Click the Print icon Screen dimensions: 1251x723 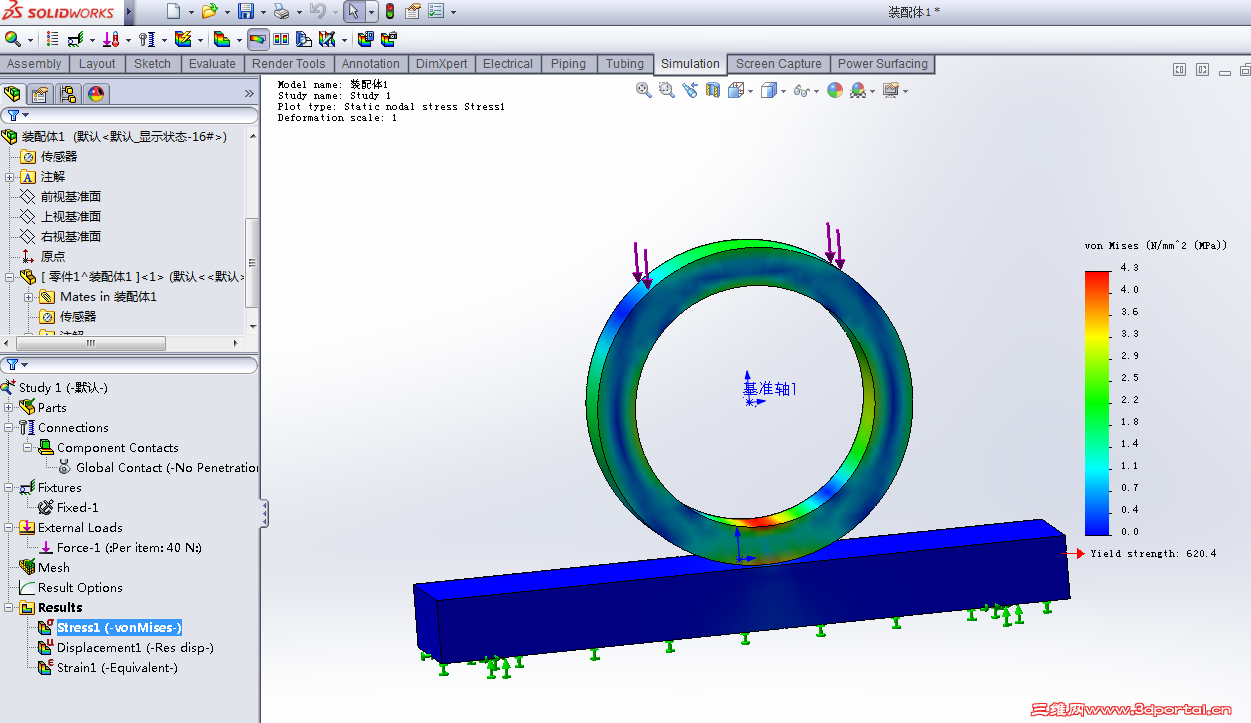tap(281, 12)
